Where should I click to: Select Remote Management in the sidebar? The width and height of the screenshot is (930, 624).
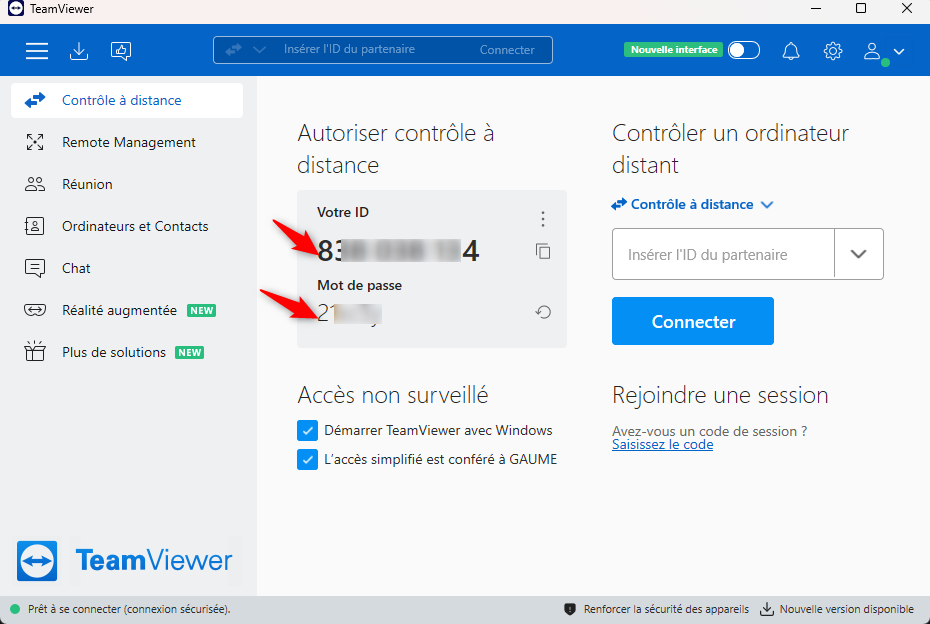point(128,143)
